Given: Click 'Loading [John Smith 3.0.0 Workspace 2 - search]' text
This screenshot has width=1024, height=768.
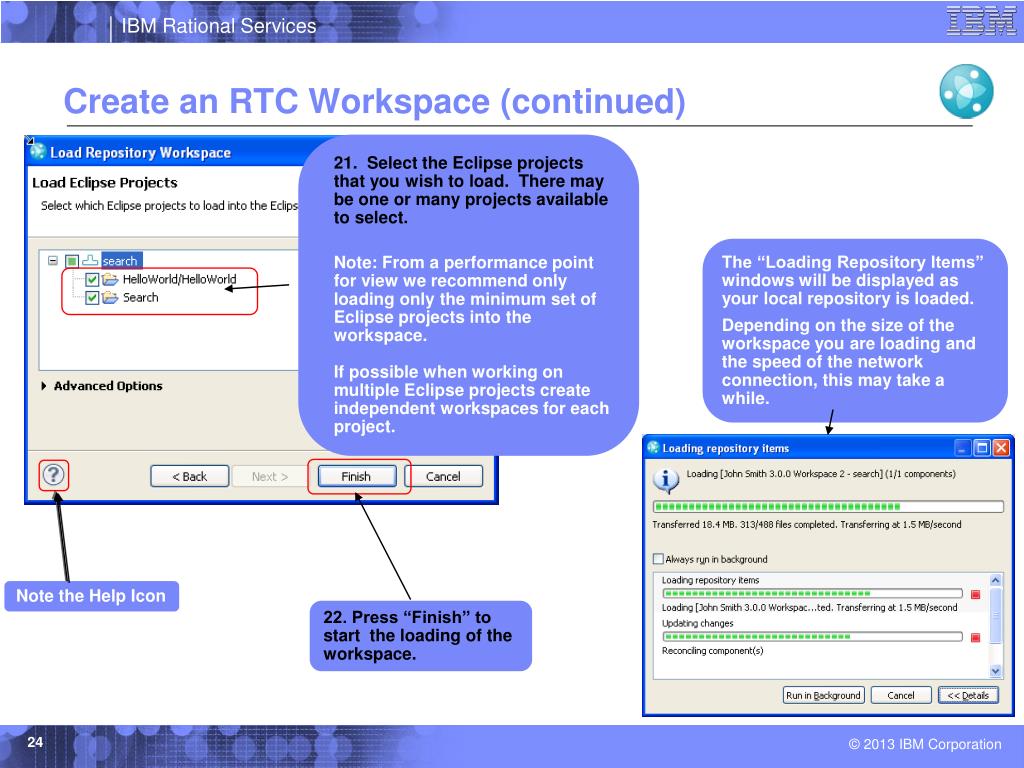Looking at the screenshot, I should coord(784,473).
